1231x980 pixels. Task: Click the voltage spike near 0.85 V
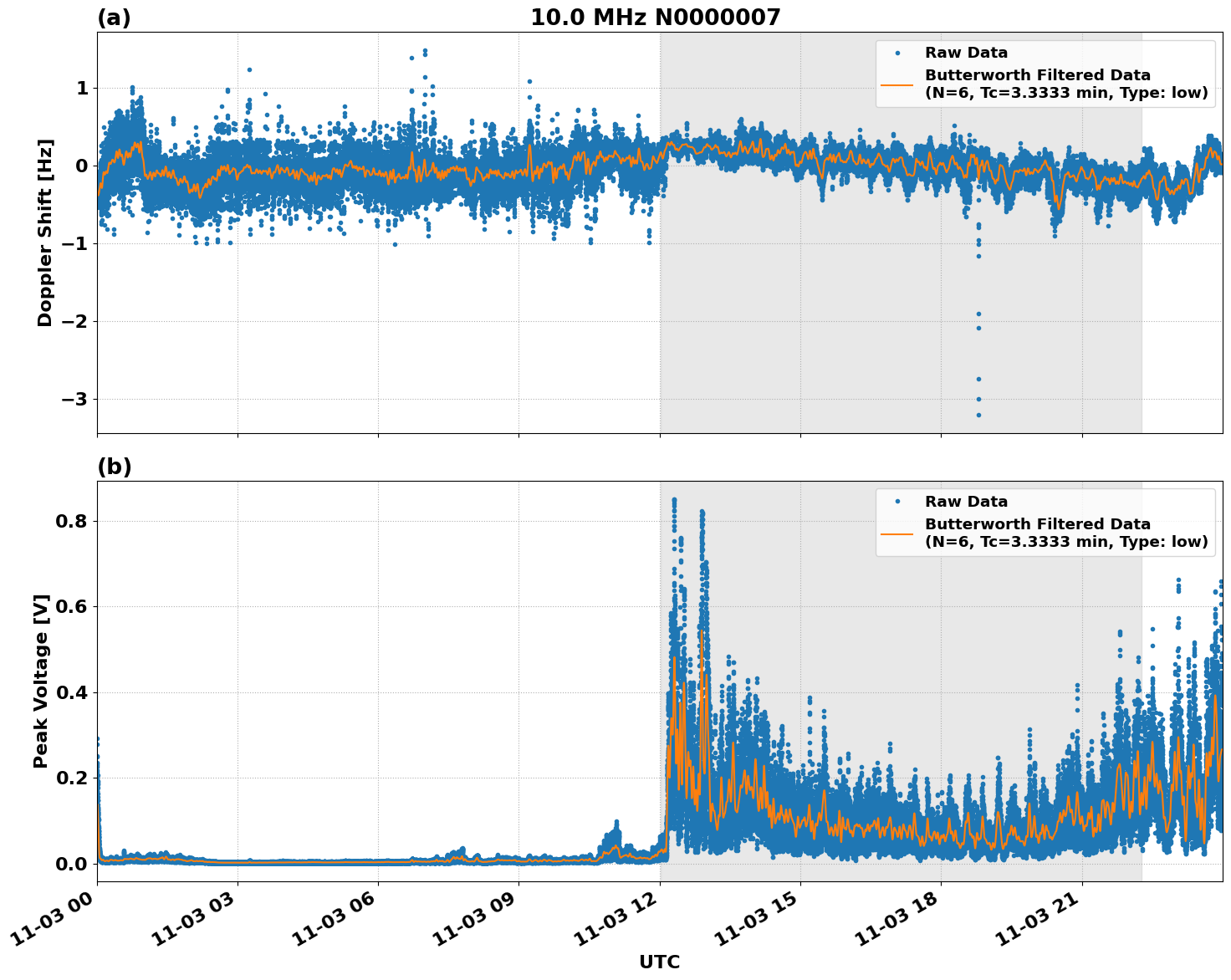pyautogui.click(x=674, y=499)
